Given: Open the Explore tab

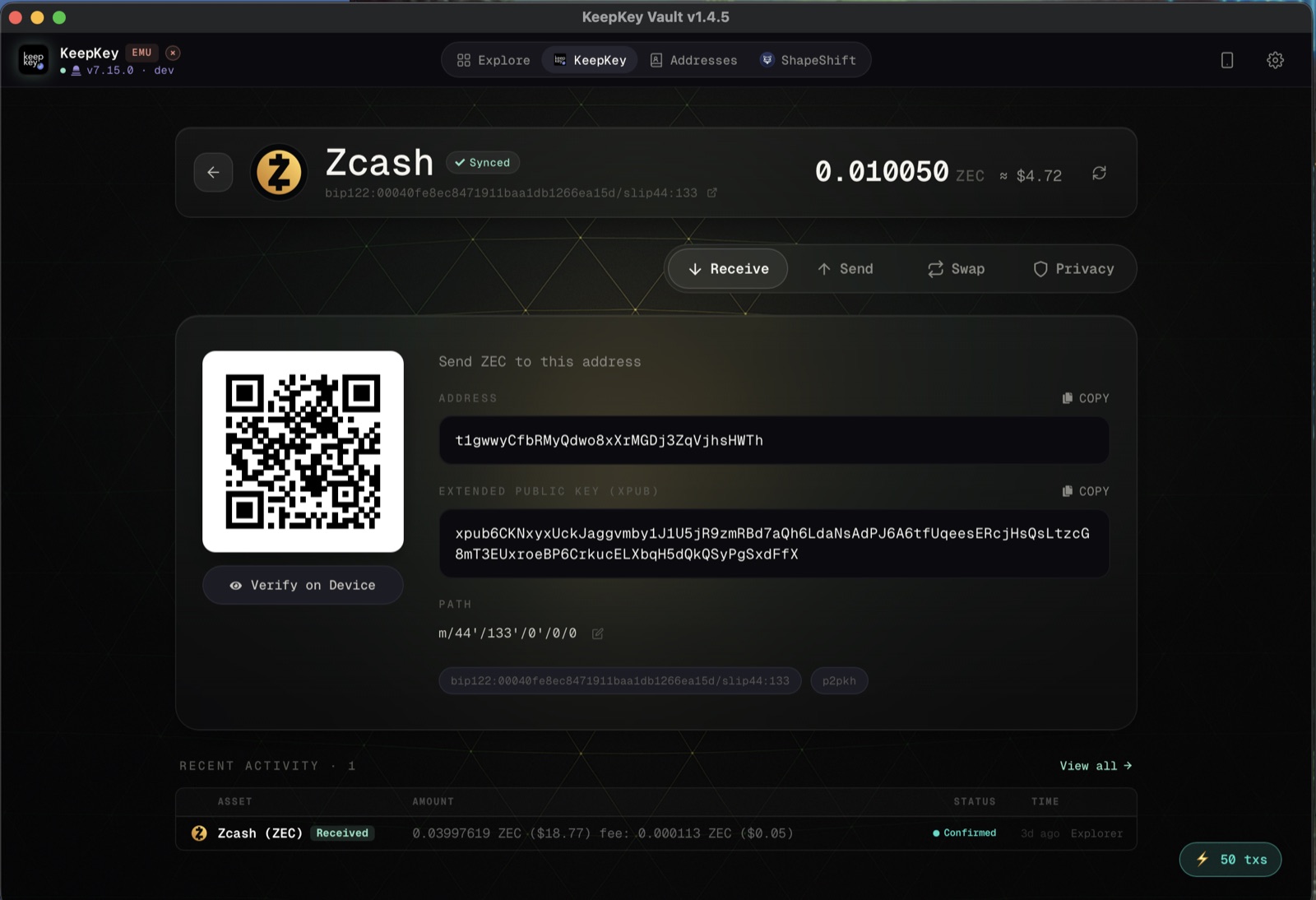Looking at the screenshot, I should pos(493,60).
